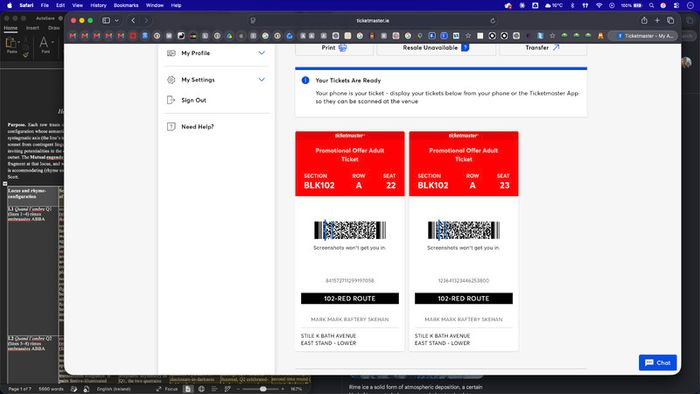
Task: Click the Paste icon in Word window
Action: point(11,44)
